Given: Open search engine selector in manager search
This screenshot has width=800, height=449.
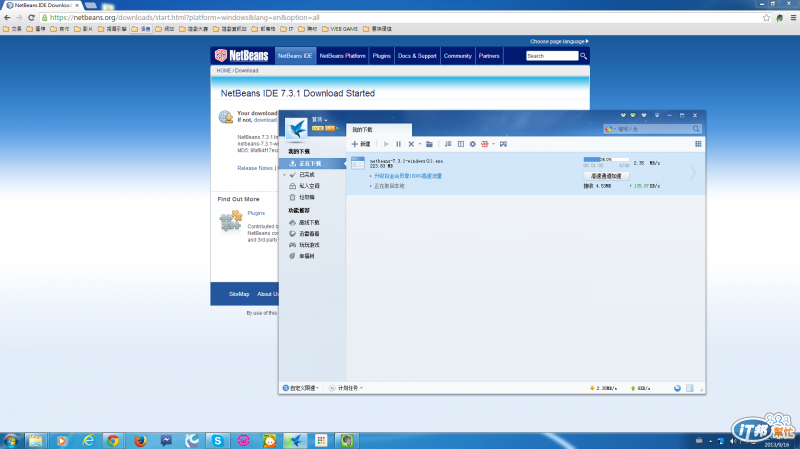Looking at the screenshot, I should (610, 130).
